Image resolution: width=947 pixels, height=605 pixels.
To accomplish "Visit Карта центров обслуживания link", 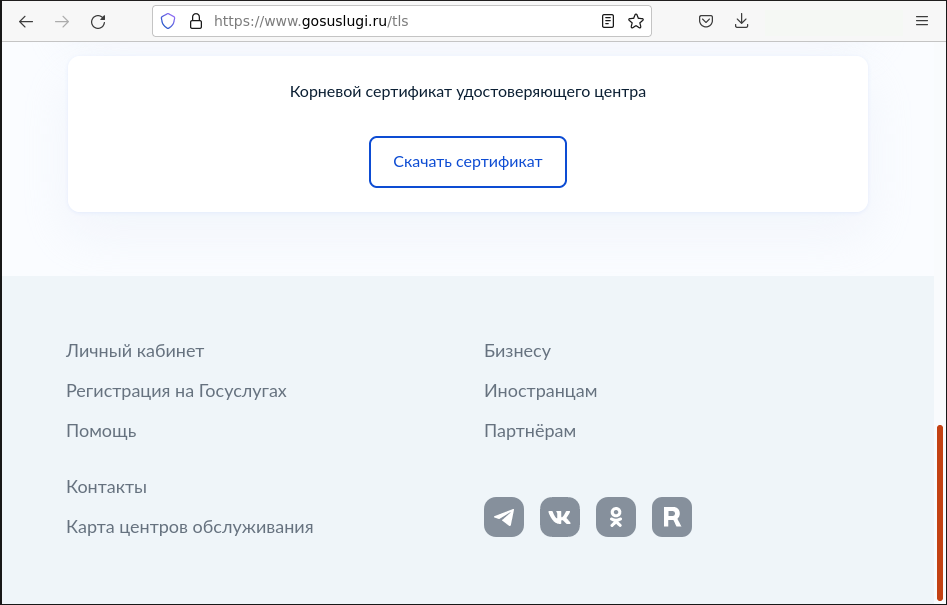I will point(190,527).
